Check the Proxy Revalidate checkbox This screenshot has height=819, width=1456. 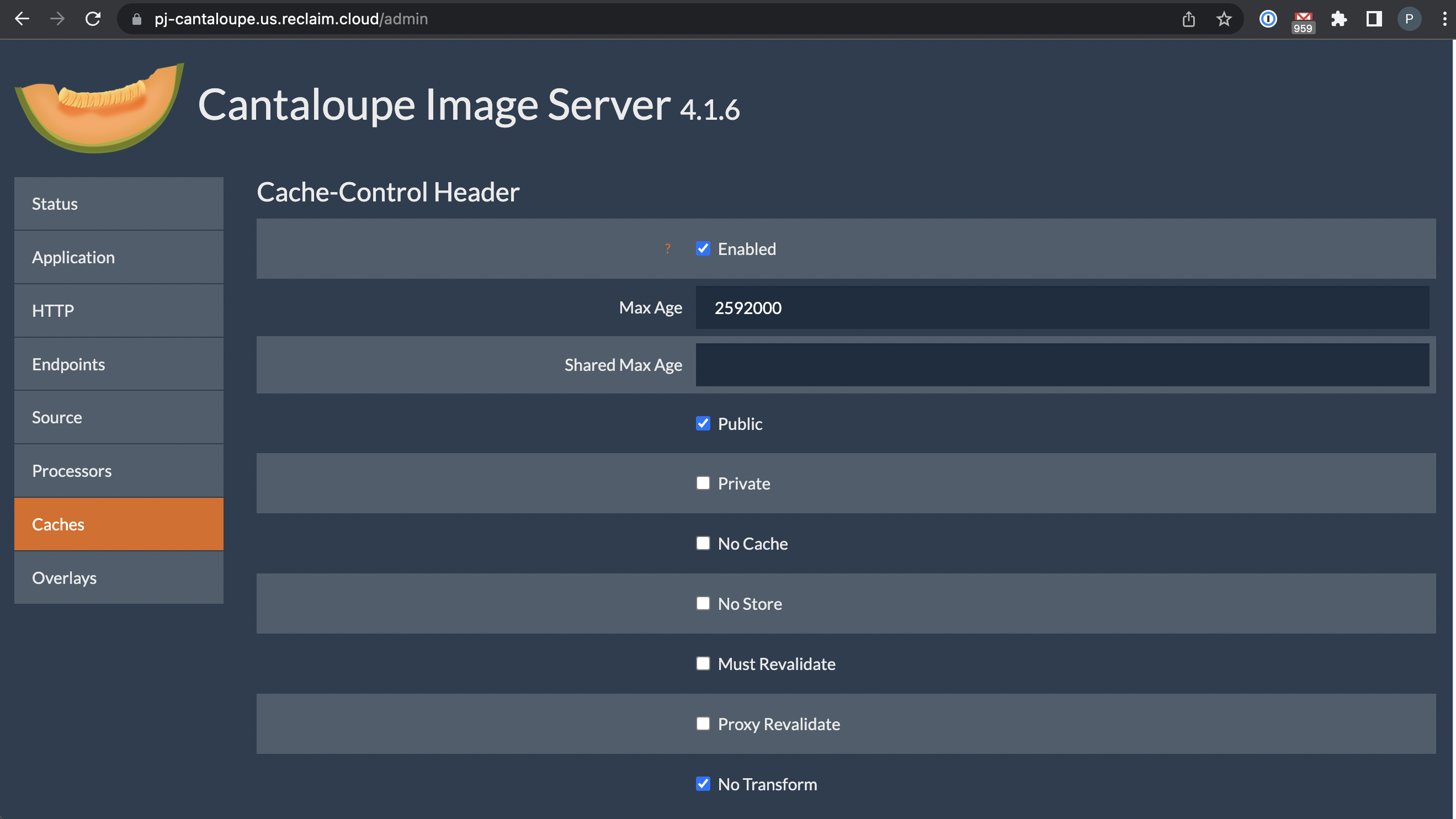point(703,724)
